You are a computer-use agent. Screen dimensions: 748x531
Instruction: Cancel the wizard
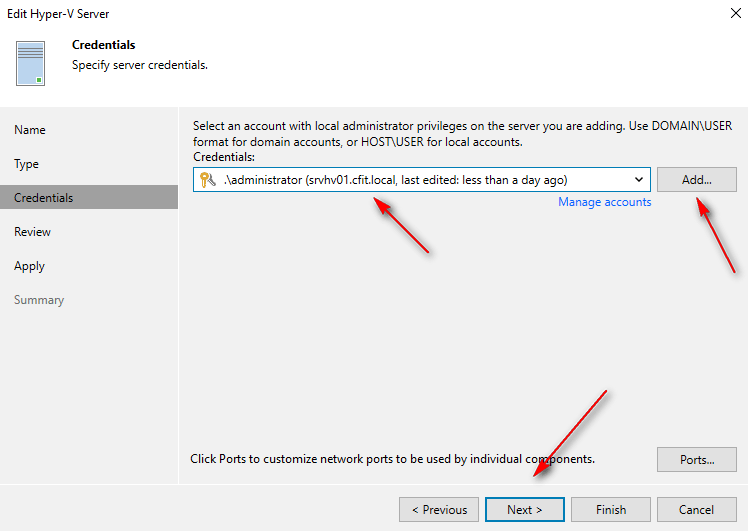(x=697, y=510)
